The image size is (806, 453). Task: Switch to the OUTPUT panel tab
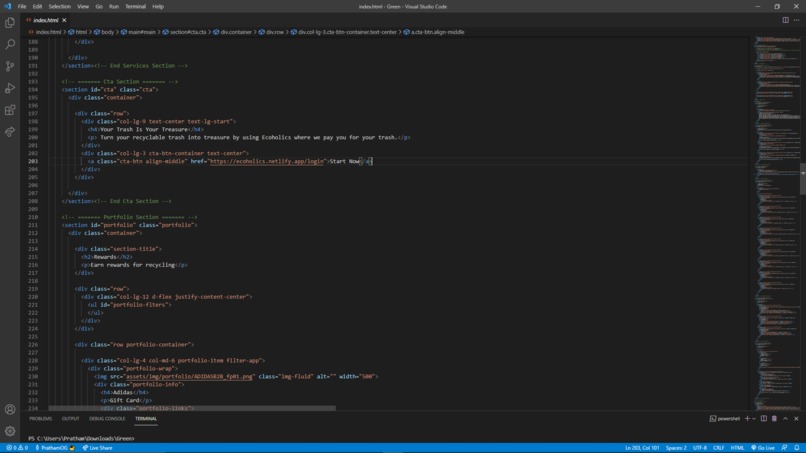click(x=70, y=419)
